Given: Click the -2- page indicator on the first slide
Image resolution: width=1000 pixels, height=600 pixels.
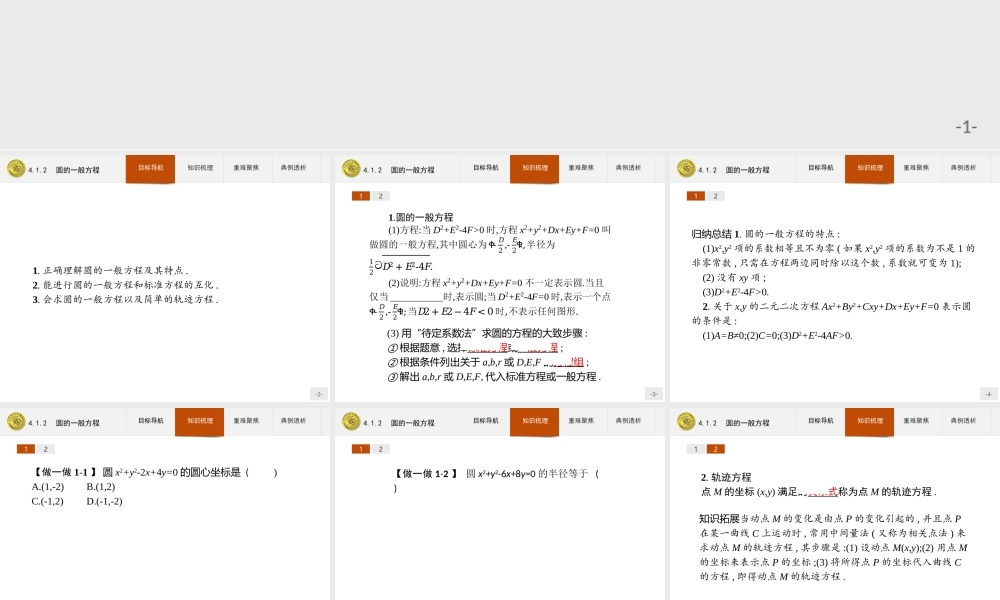Looking at the screenshot, I should tap(318, 393).
